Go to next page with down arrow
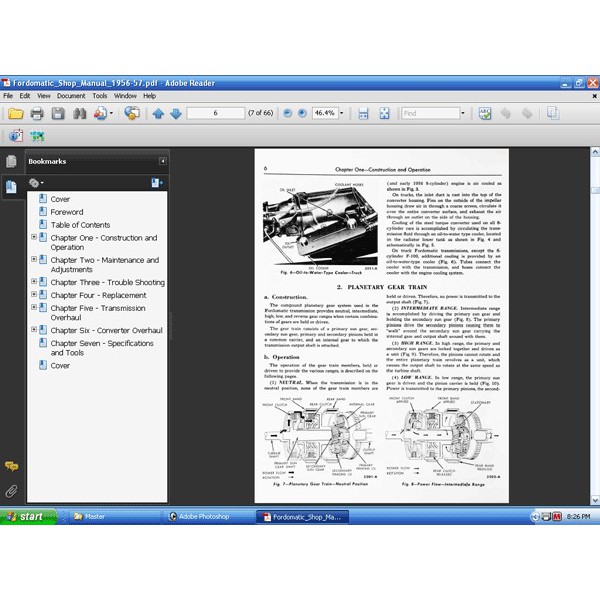This screenshot has height=600, width=600. click(176, 114)
